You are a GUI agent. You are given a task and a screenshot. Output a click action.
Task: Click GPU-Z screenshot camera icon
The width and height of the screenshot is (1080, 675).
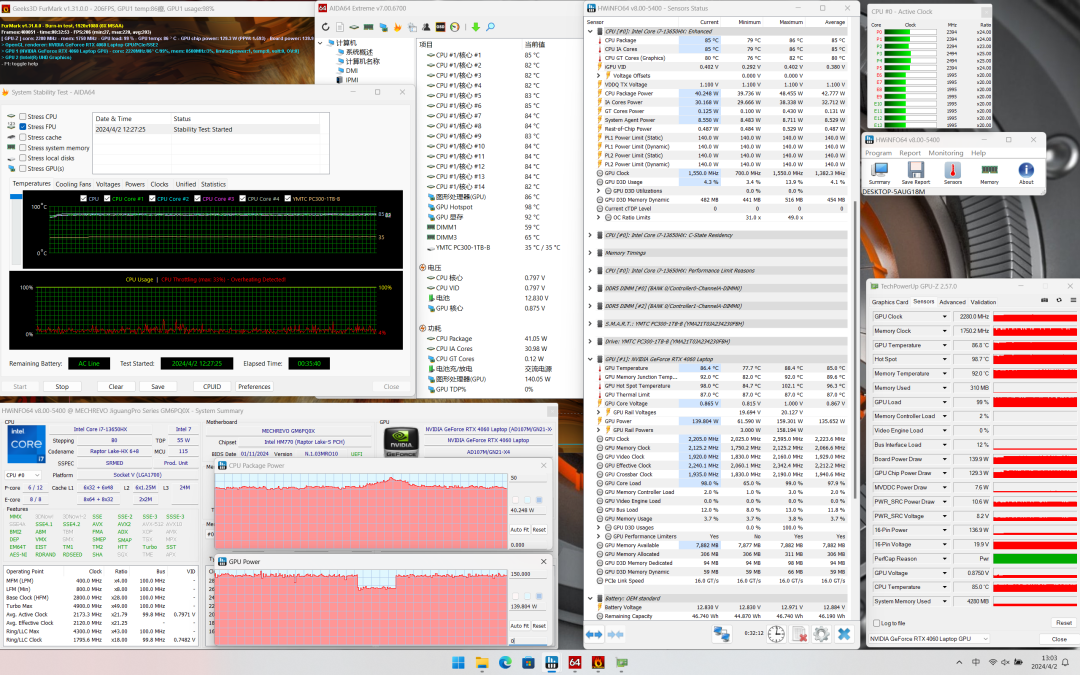1044,300
